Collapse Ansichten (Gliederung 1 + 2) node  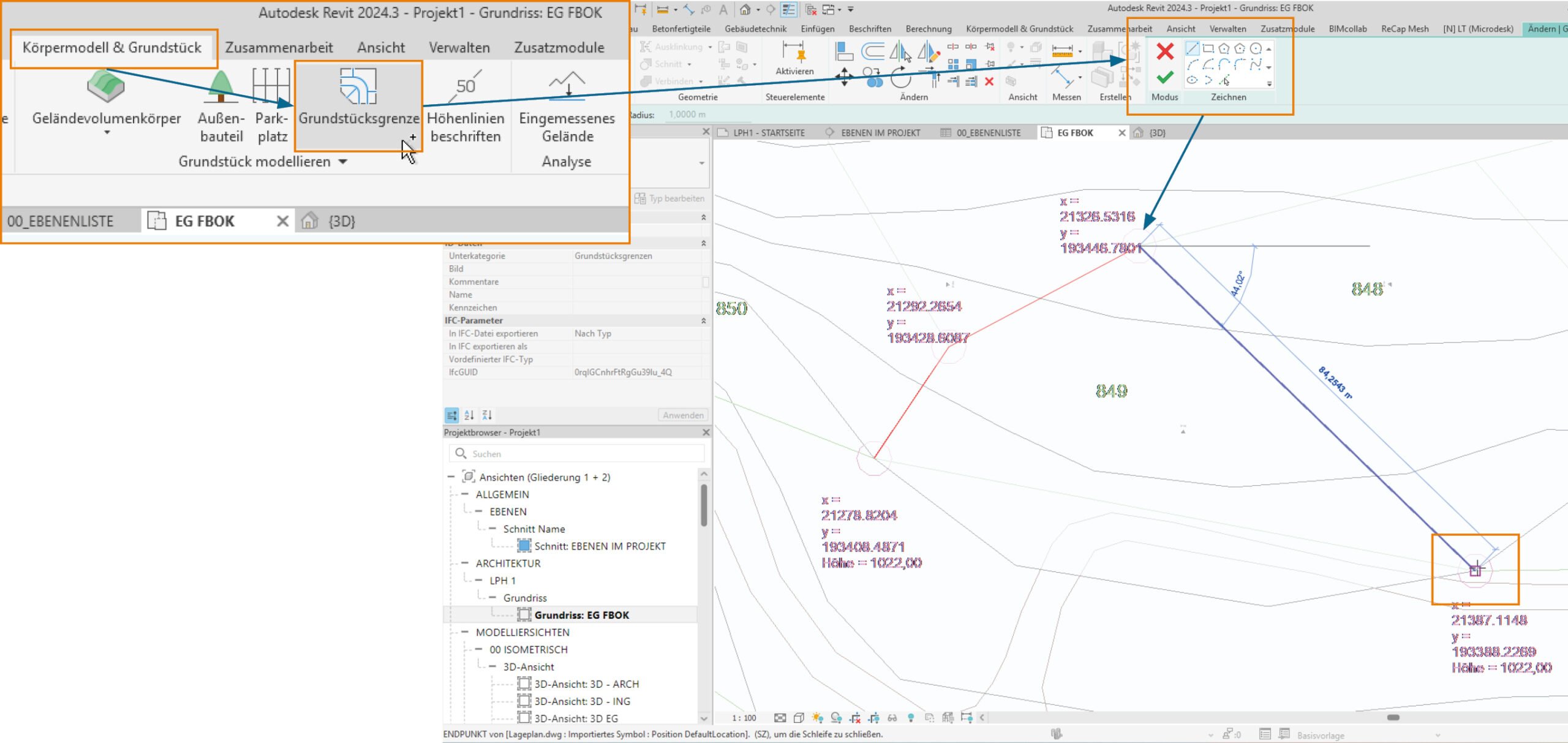pos(451,477)
